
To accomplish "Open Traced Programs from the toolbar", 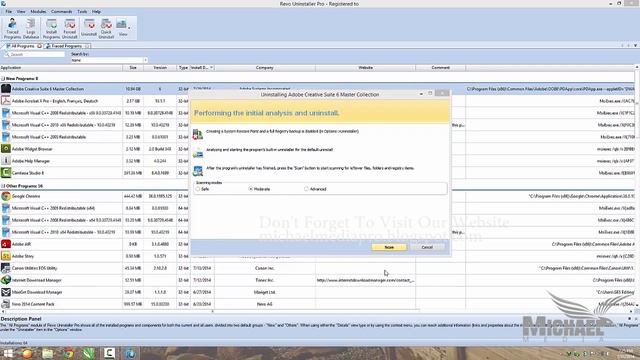I will (x=12, y=29).
